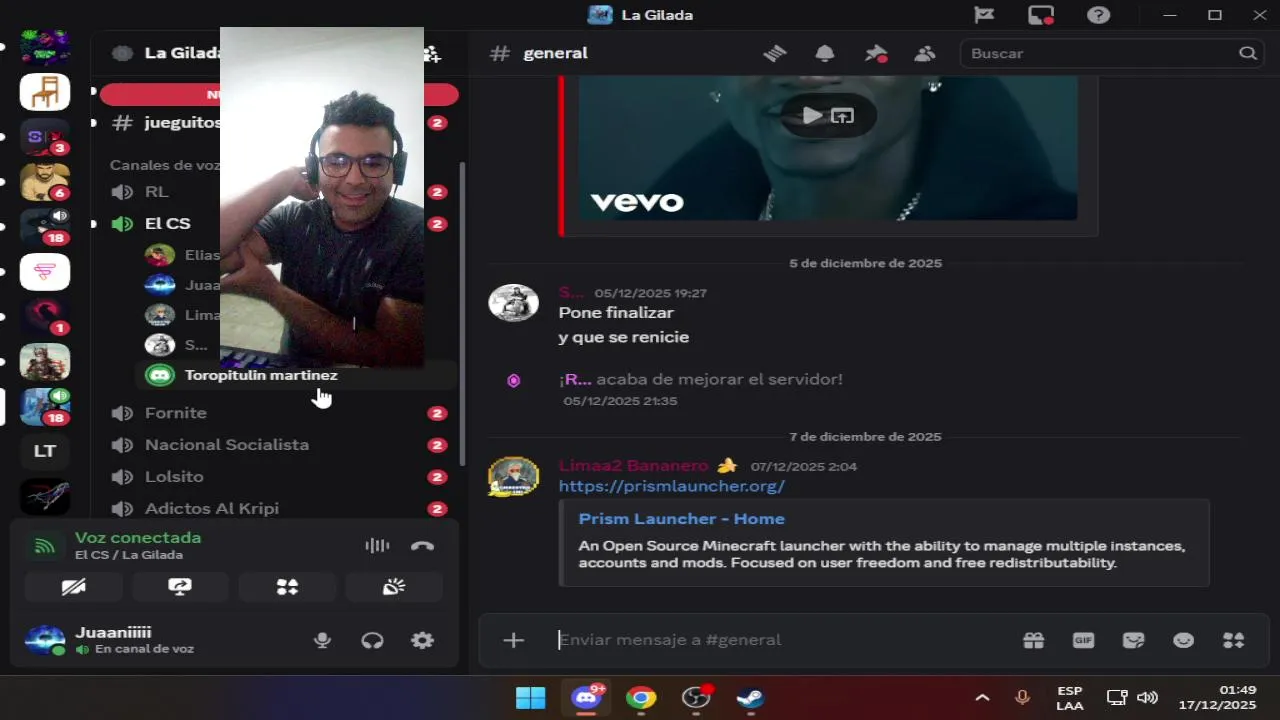Focus the Enviar mensaje a #general field
This screenshot has width=1280, height=720.
point(780,640)
